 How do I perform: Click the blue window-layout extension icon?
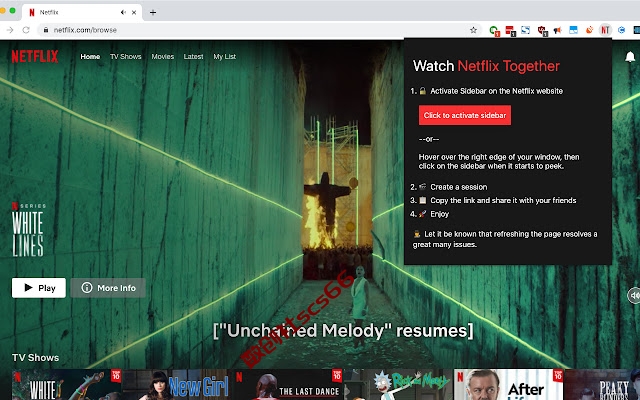pos(573,30)
